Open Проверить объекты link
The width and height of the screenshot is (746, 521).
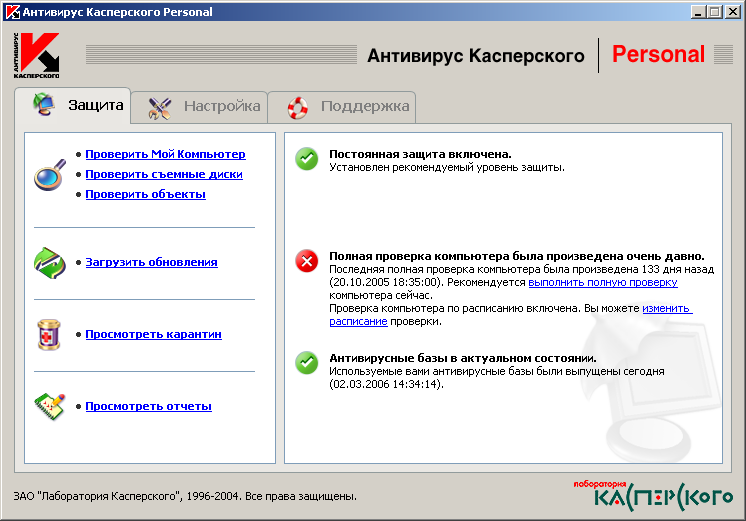146,194
